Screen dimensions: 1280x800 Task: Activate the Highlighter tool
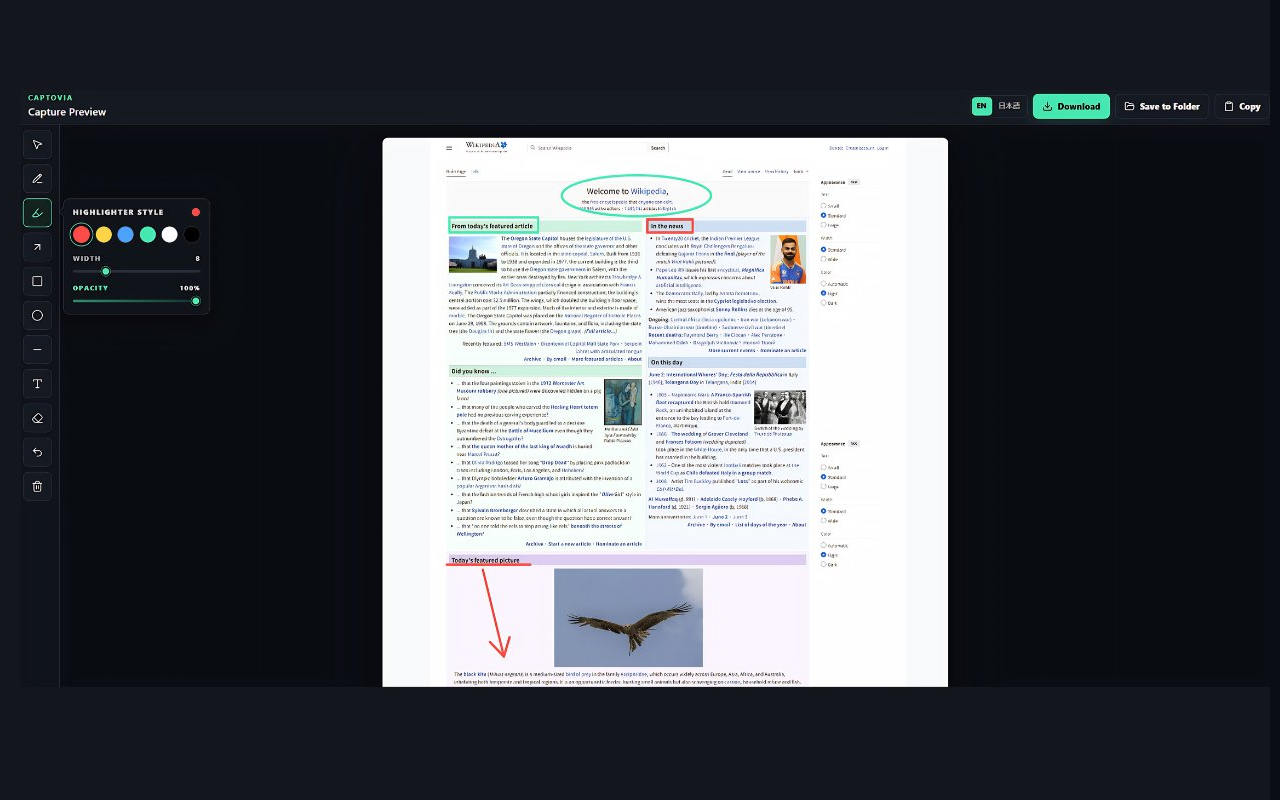point(37,213)
